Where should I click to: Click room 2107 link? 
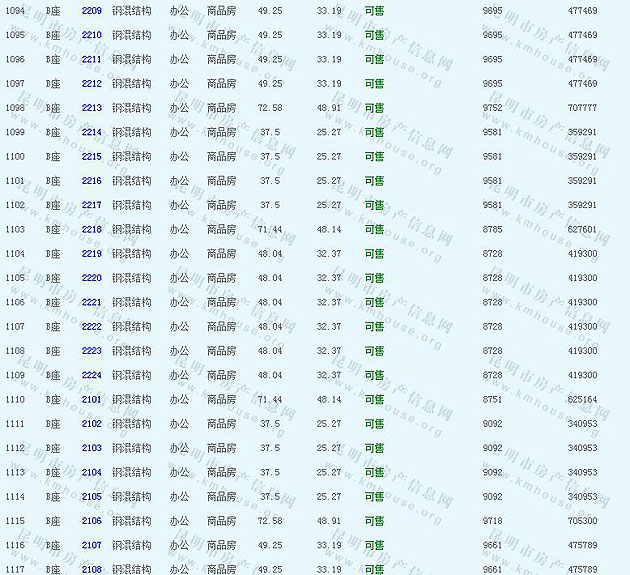(91, 545)
